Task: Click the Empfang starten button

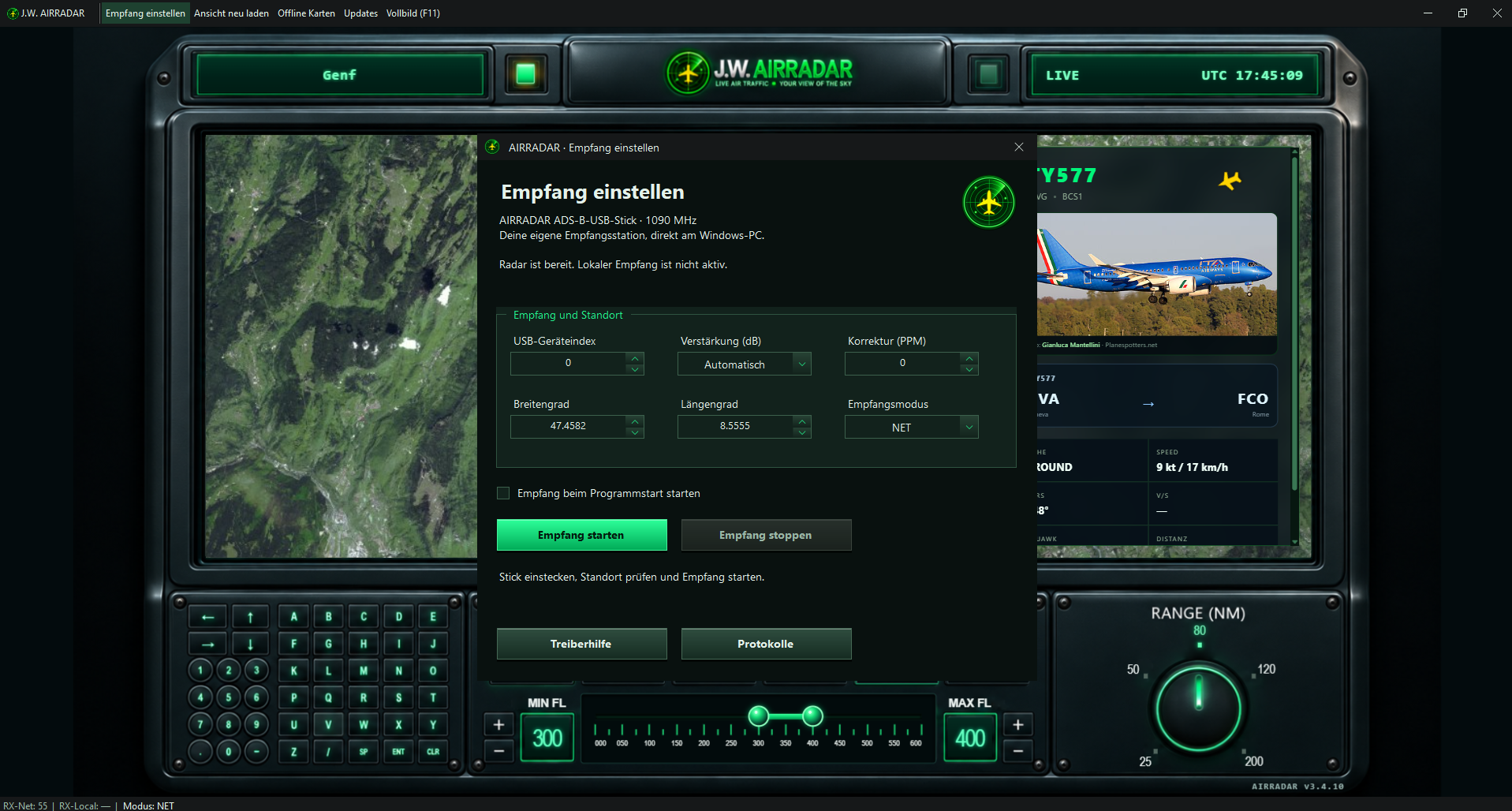Action: (582, 535)
